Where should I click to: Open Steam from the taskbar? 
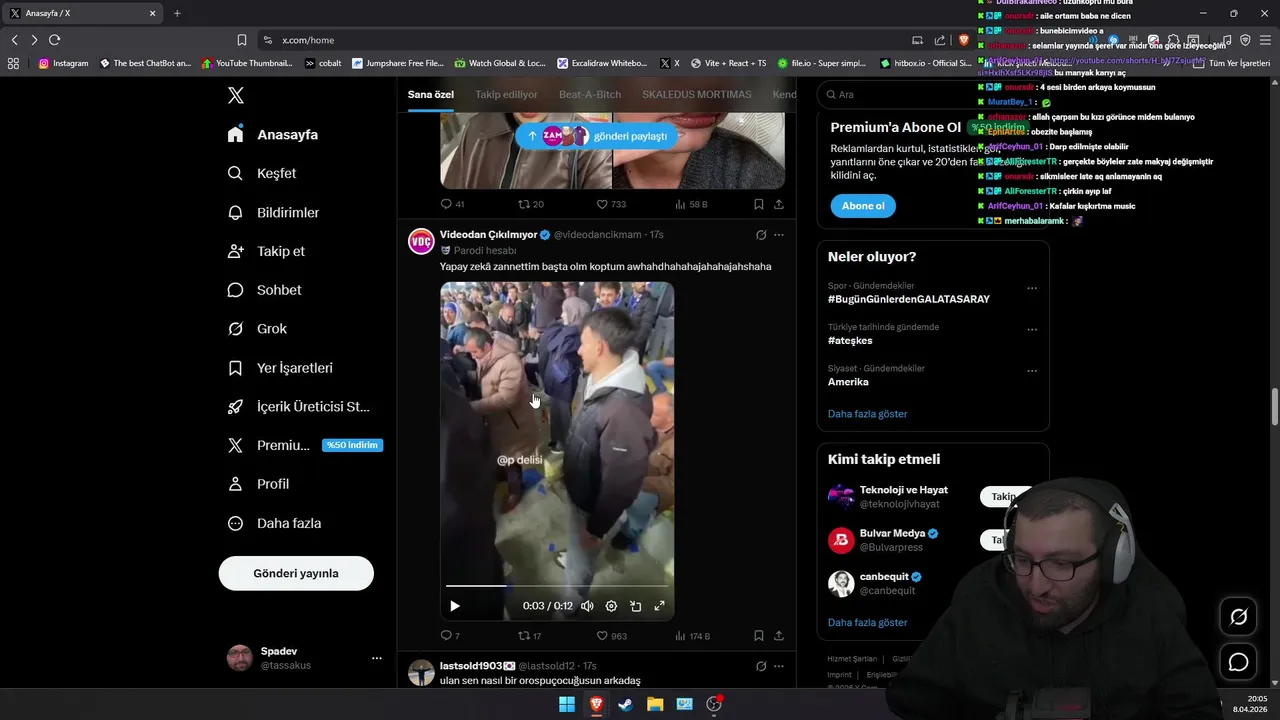point(625,704)
